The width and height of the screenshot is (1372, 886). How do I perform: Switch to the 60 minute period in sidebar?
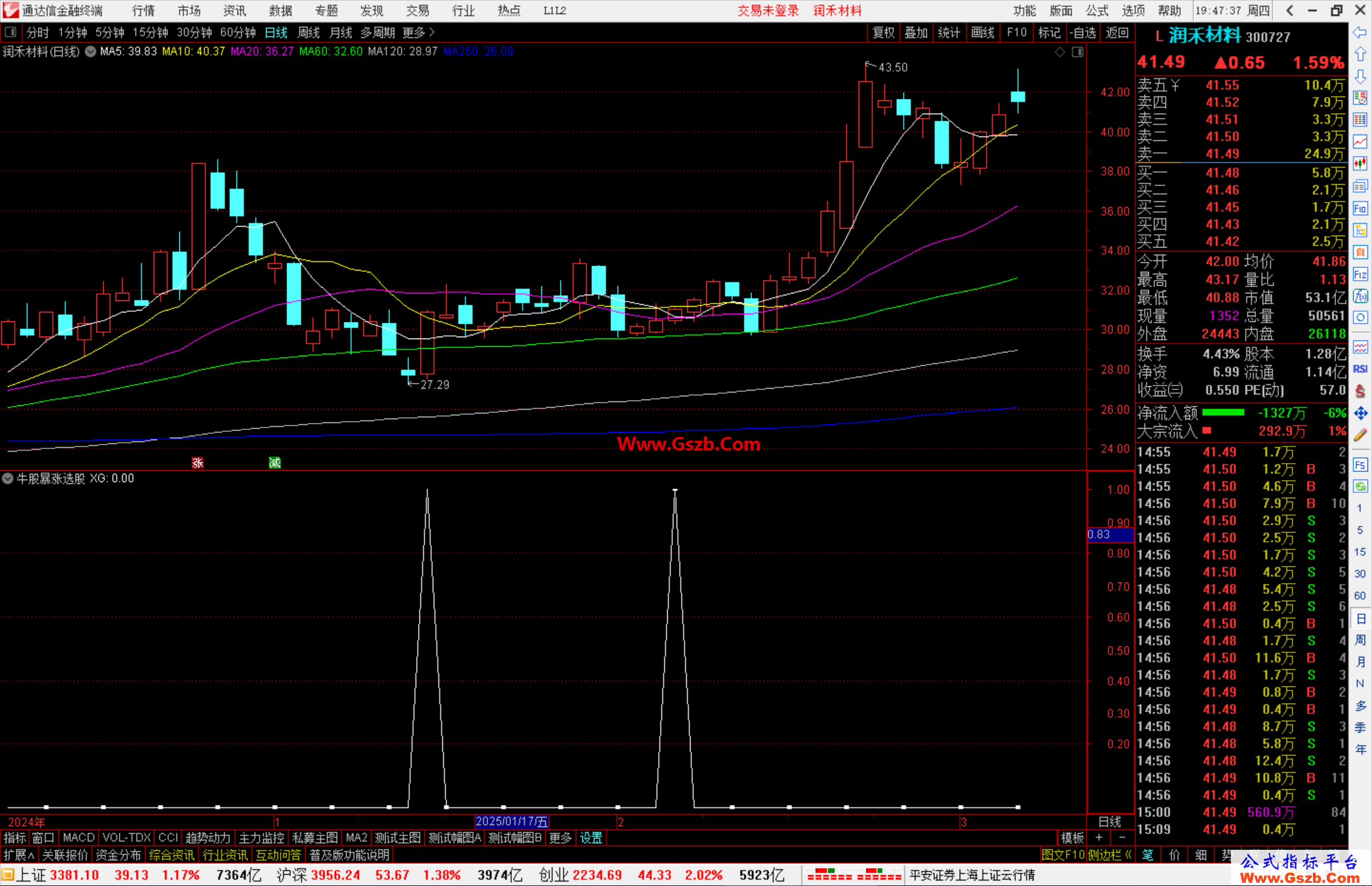click(x=1360, y=596)
